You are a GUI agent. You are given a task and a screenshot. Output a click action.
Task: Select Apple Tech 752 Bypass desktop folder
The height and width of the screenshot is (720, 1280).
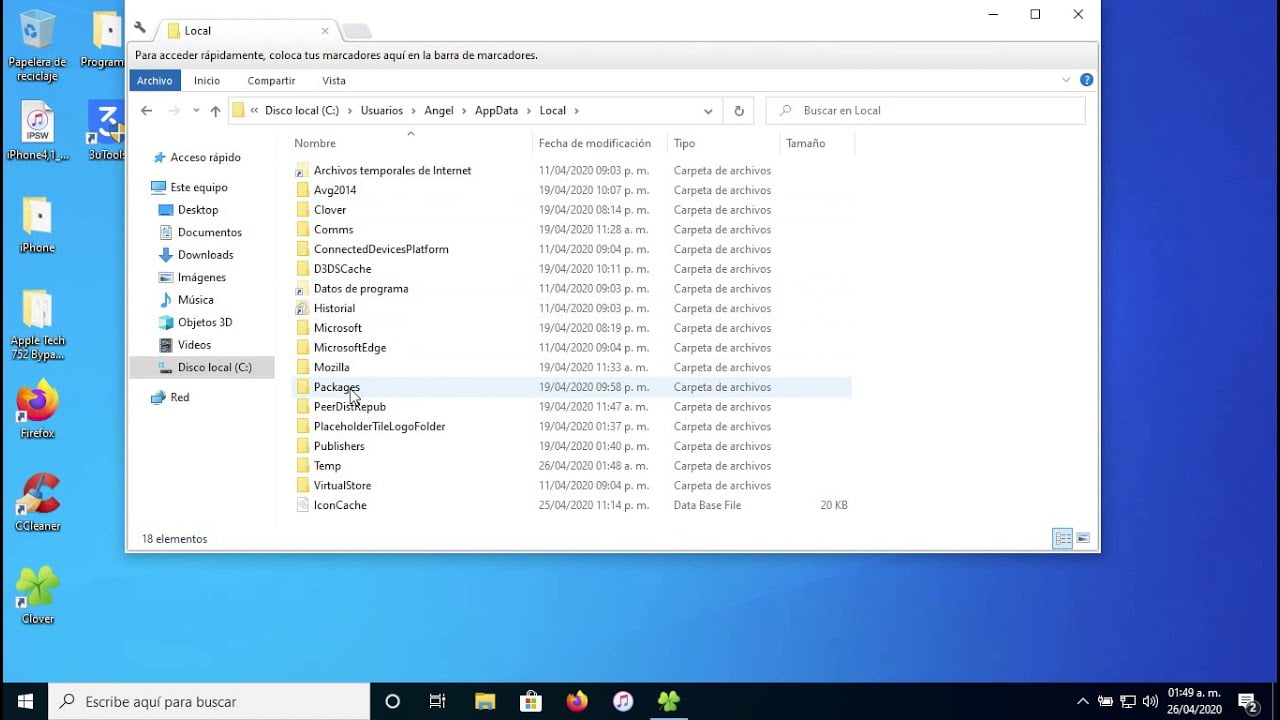pyautogui.click(x=37, y=326)
